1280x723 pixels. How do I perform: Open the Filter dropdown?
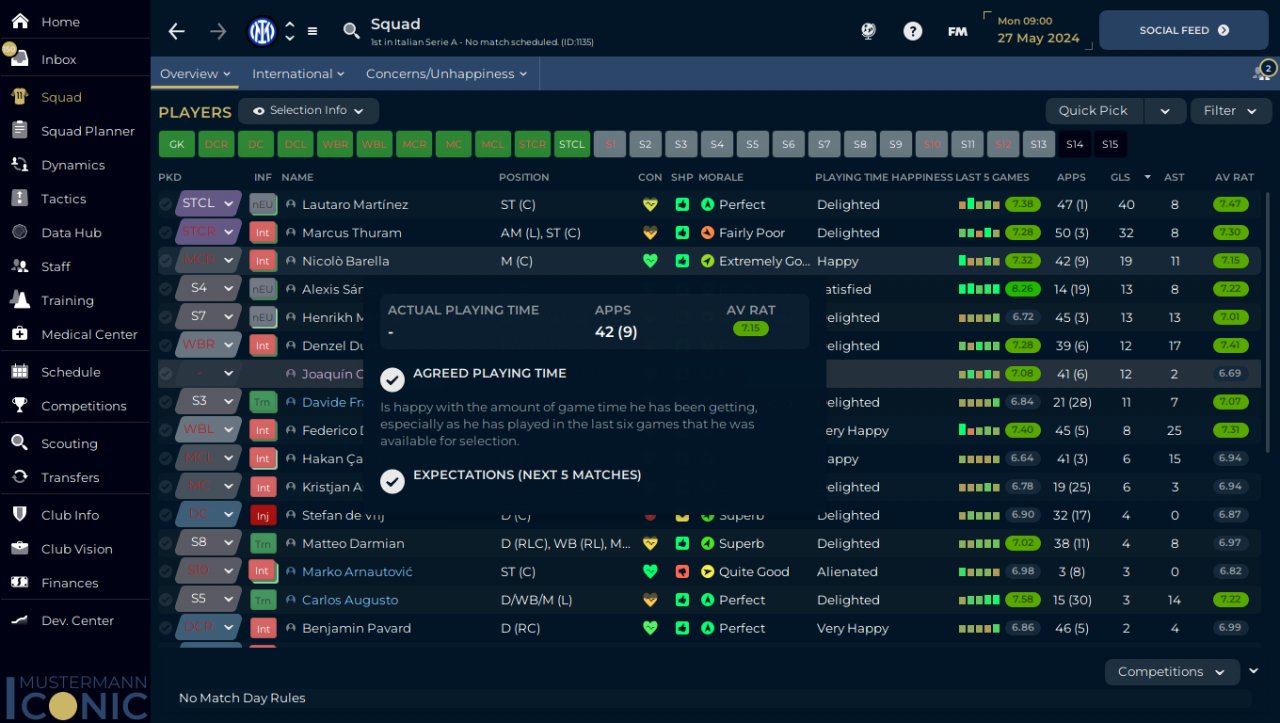1230,111
